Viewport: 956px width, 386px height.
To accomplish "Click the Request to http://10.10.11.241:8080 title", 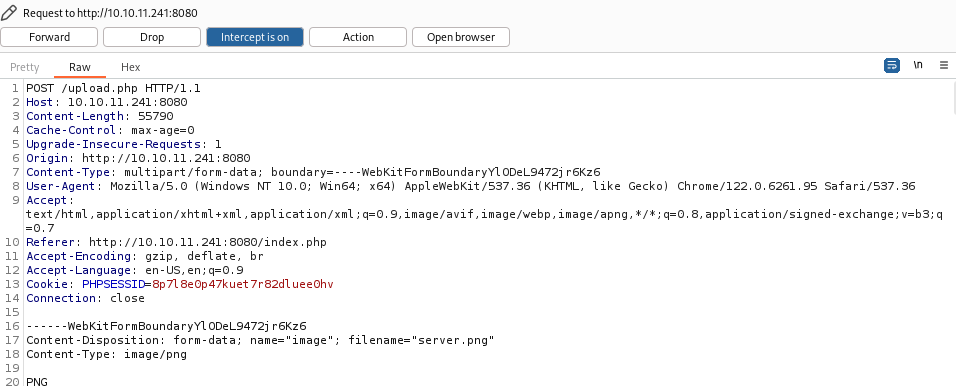I will point(110,13).
